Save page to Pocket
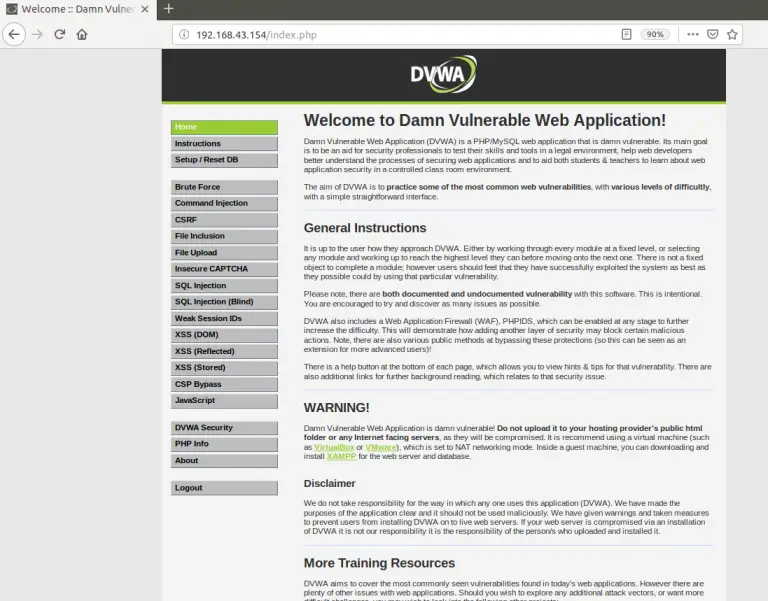The height and width of the screenshot is (601, 768). (712, 34)
